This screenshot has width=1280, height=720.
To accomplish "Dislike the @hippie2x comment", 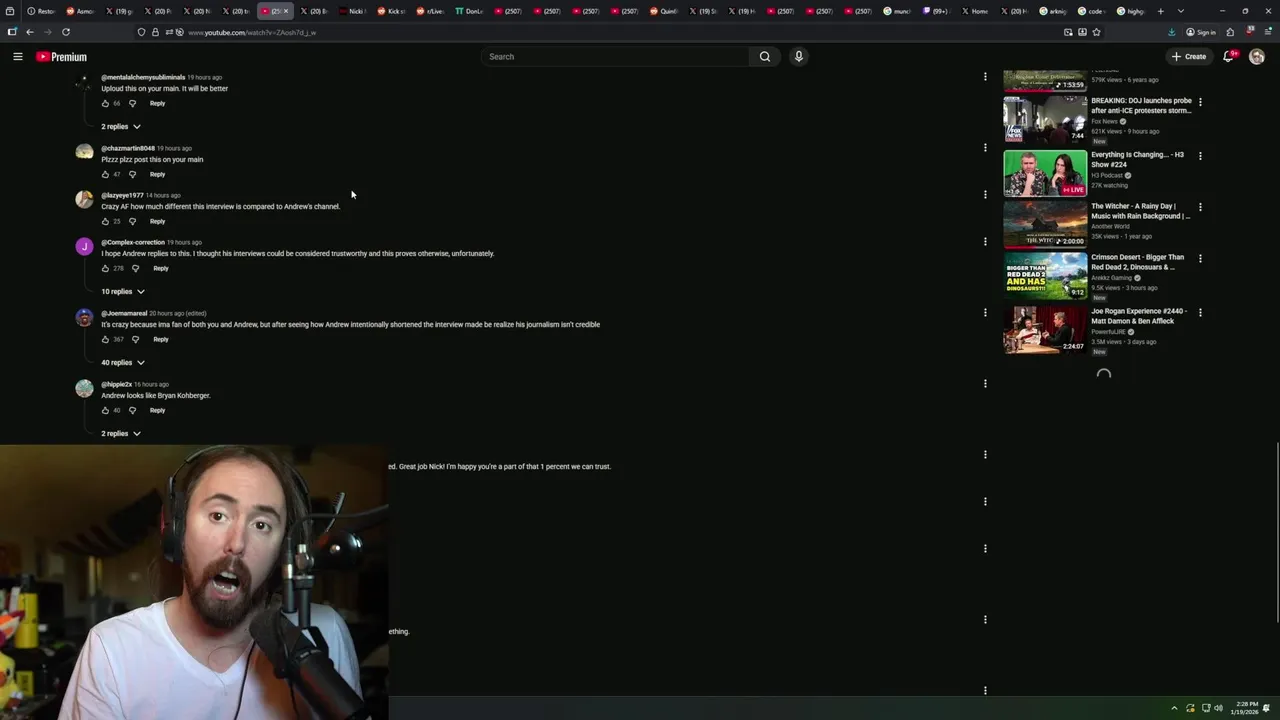I will (132, 410).
